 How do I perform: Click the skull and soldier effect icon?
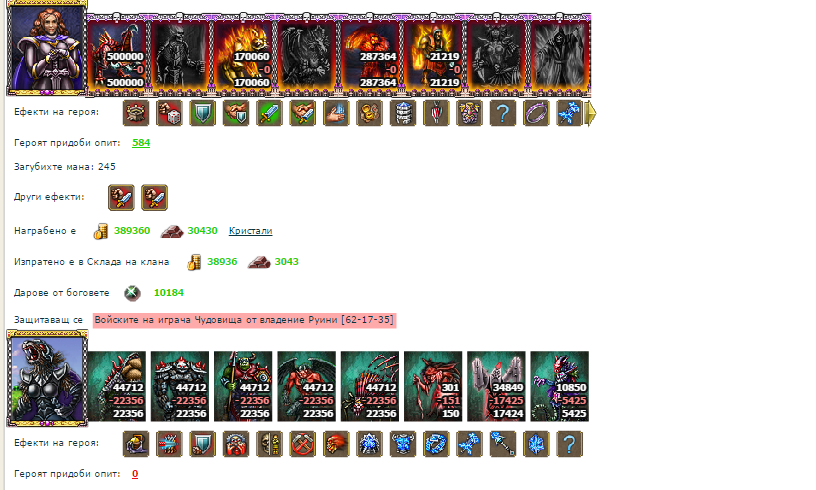[x=269, y=444]
